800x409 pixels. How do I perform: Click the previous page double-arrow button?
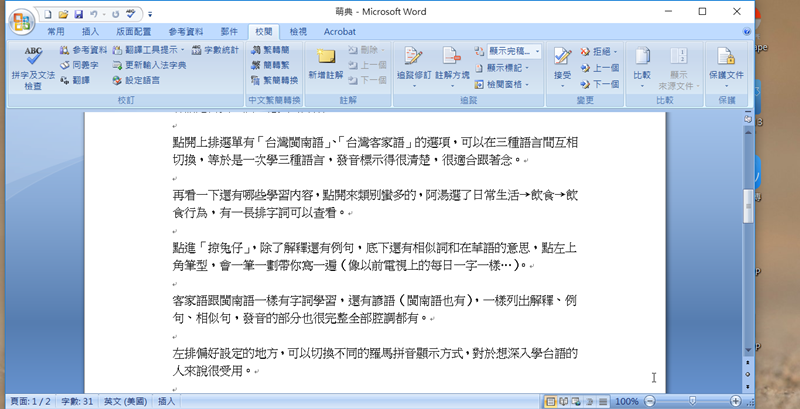(x=748, y=363)
